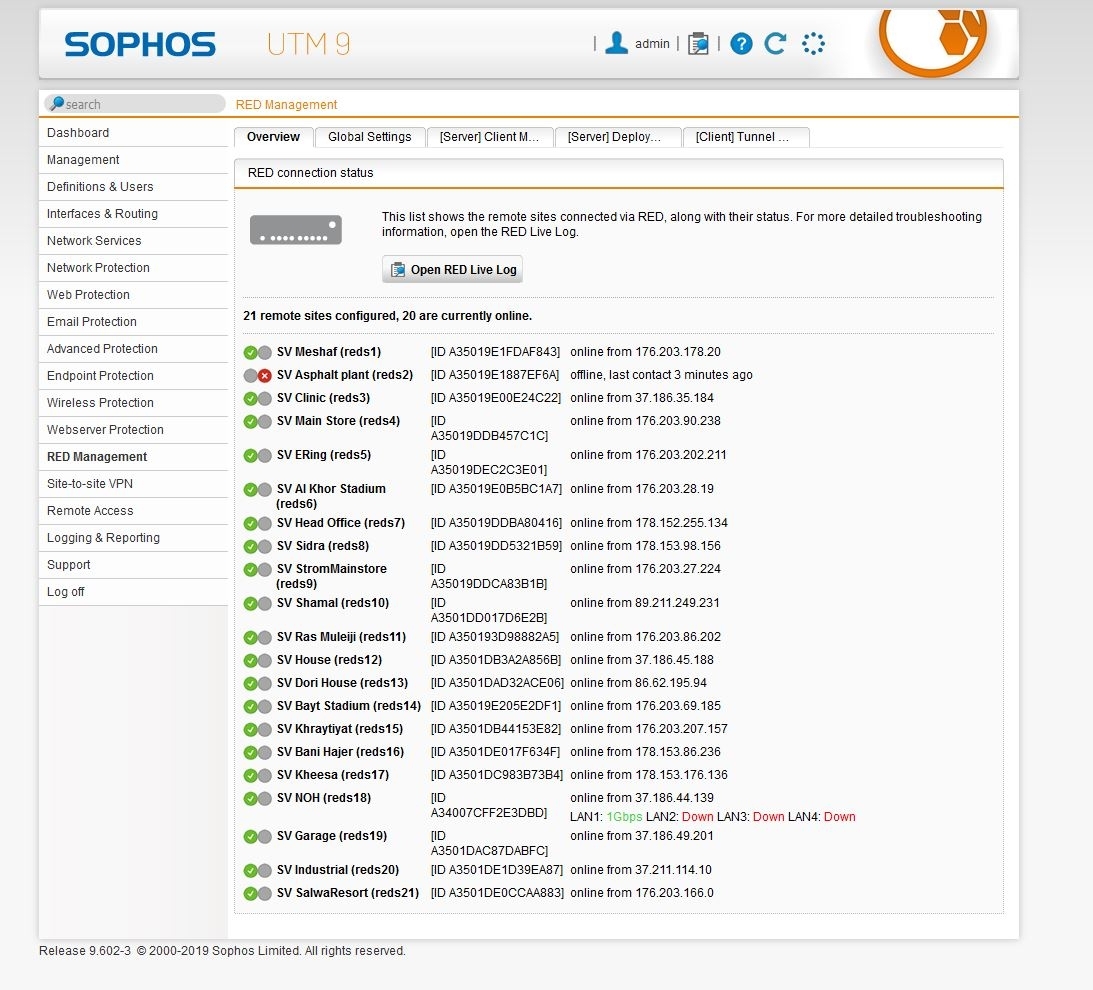Image resolution: width=1093 pixels, height=990 pixels.
Task: Toggle status indicator for SV Meshaf (reds1)
Action: tap(251, 353)
